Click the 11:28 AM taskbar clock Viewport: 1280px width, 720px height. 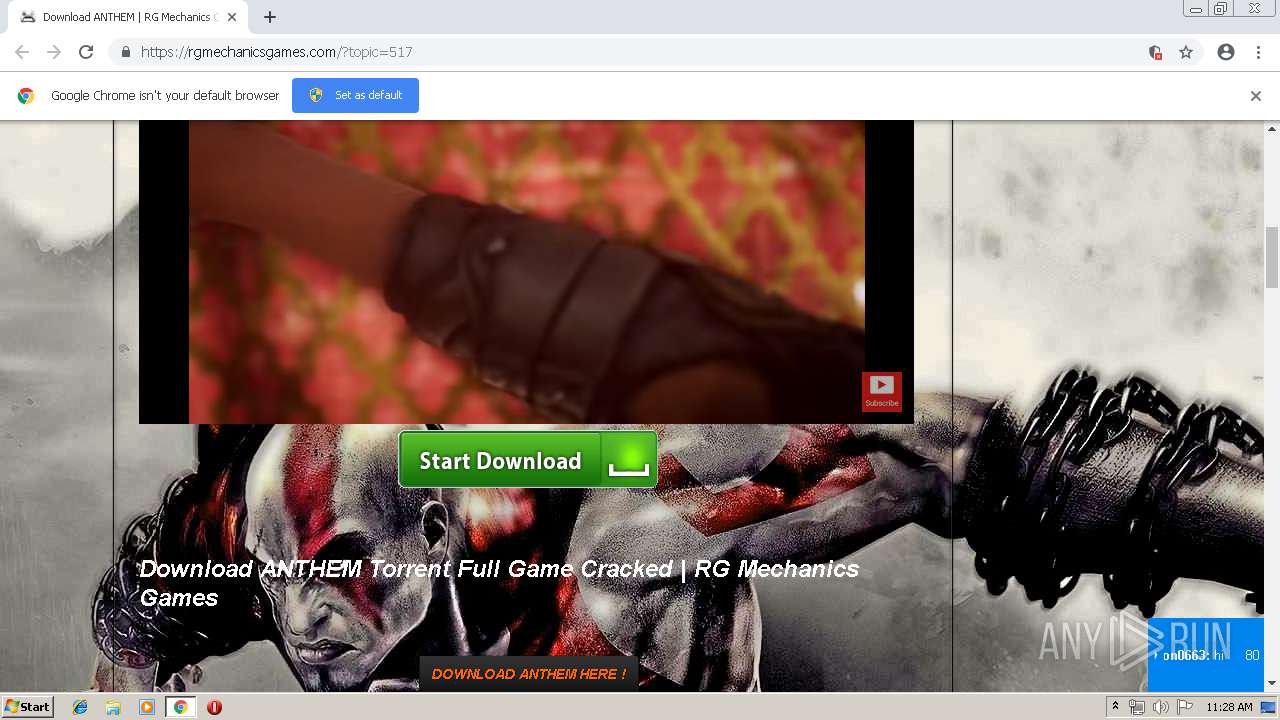[x=1229, y=707]
